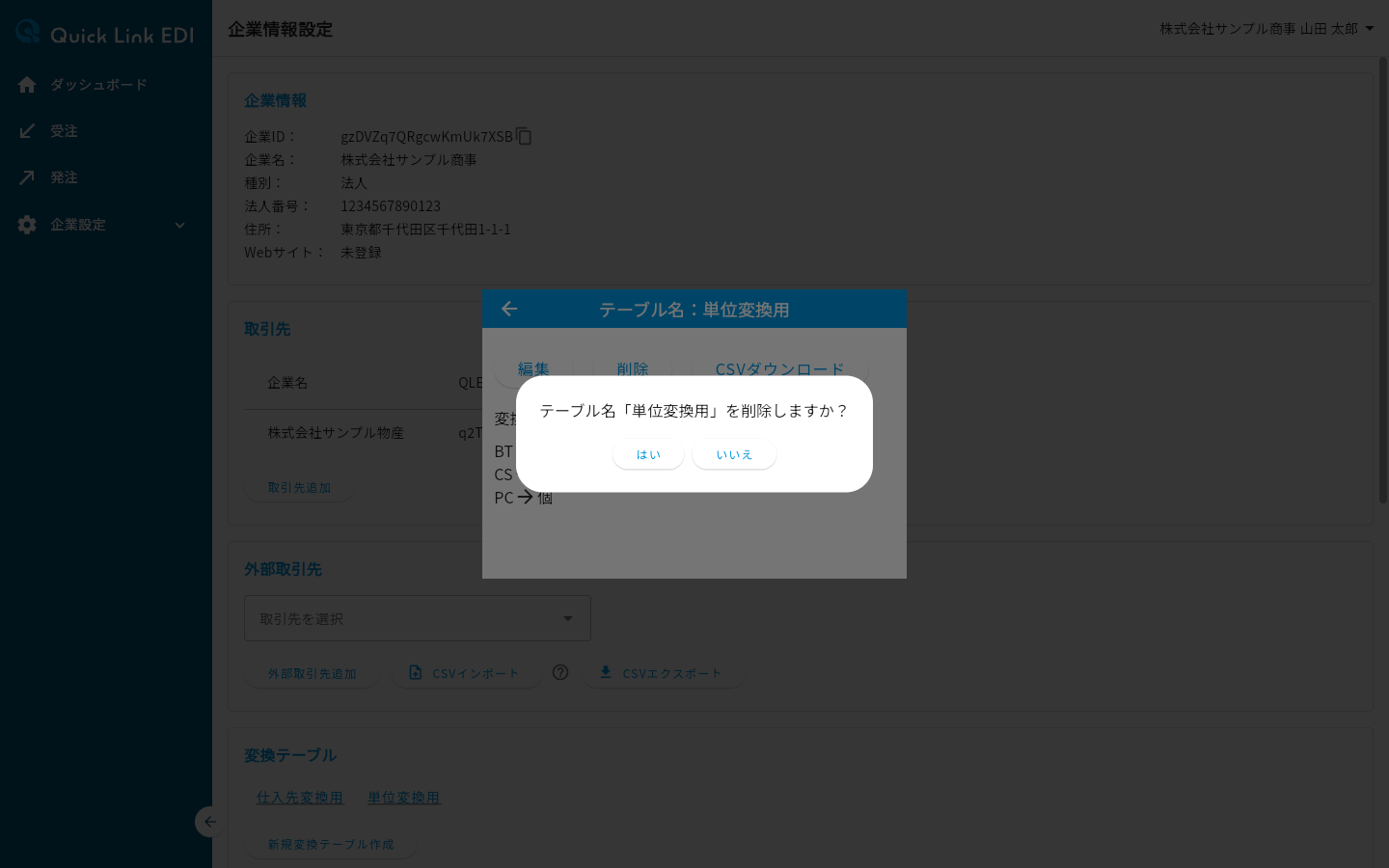
Task: Go back using the arrow in table dialog header
Action: [509, 309]
